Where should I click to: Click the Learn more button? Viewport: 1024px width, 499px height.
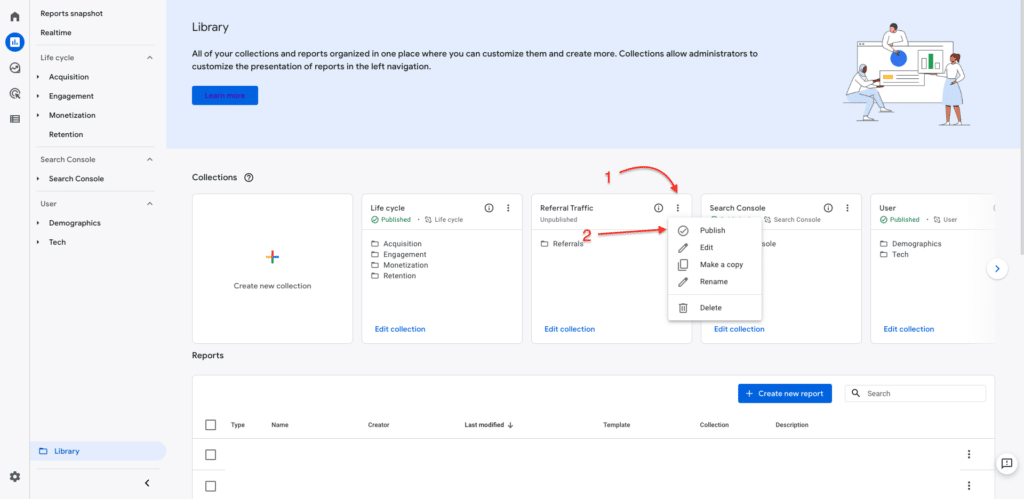[225, 95]
